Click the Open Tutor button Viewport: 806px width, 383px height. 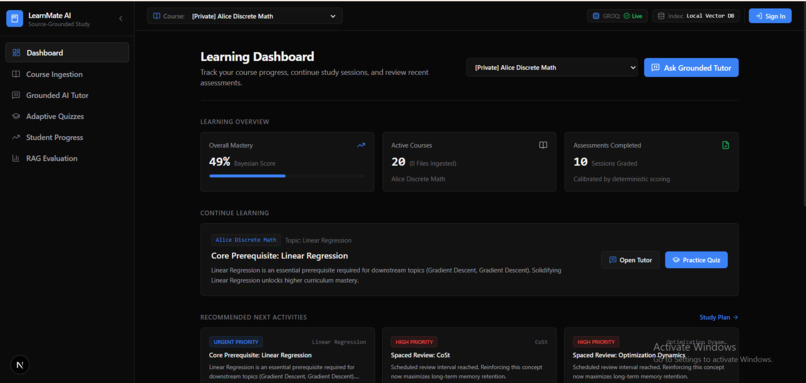(630, 260)
